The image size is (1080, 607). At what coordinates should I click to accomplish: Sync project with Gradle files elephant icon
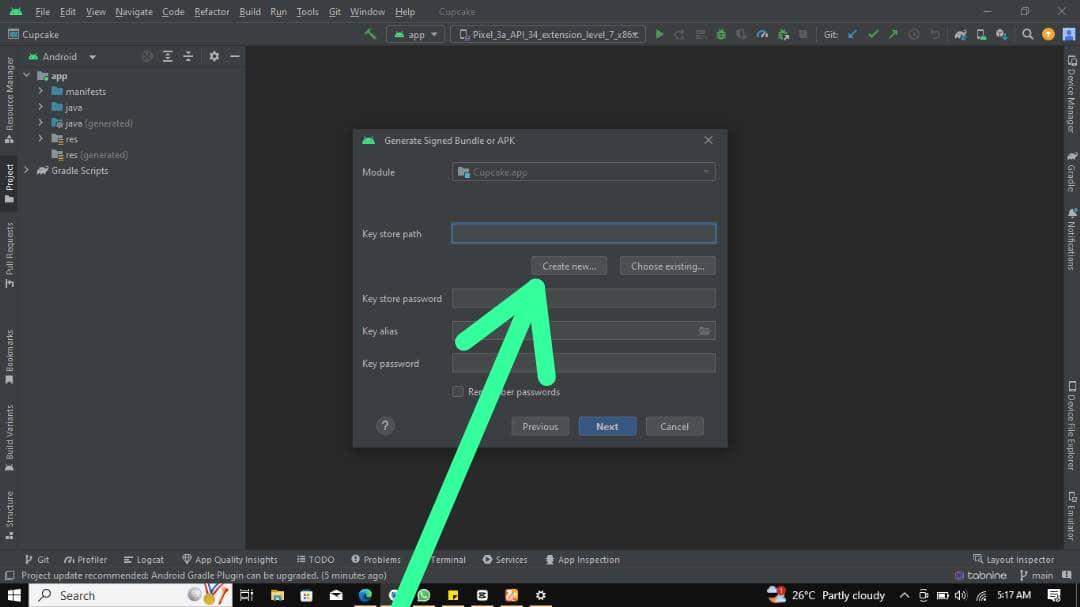(960, 34)
